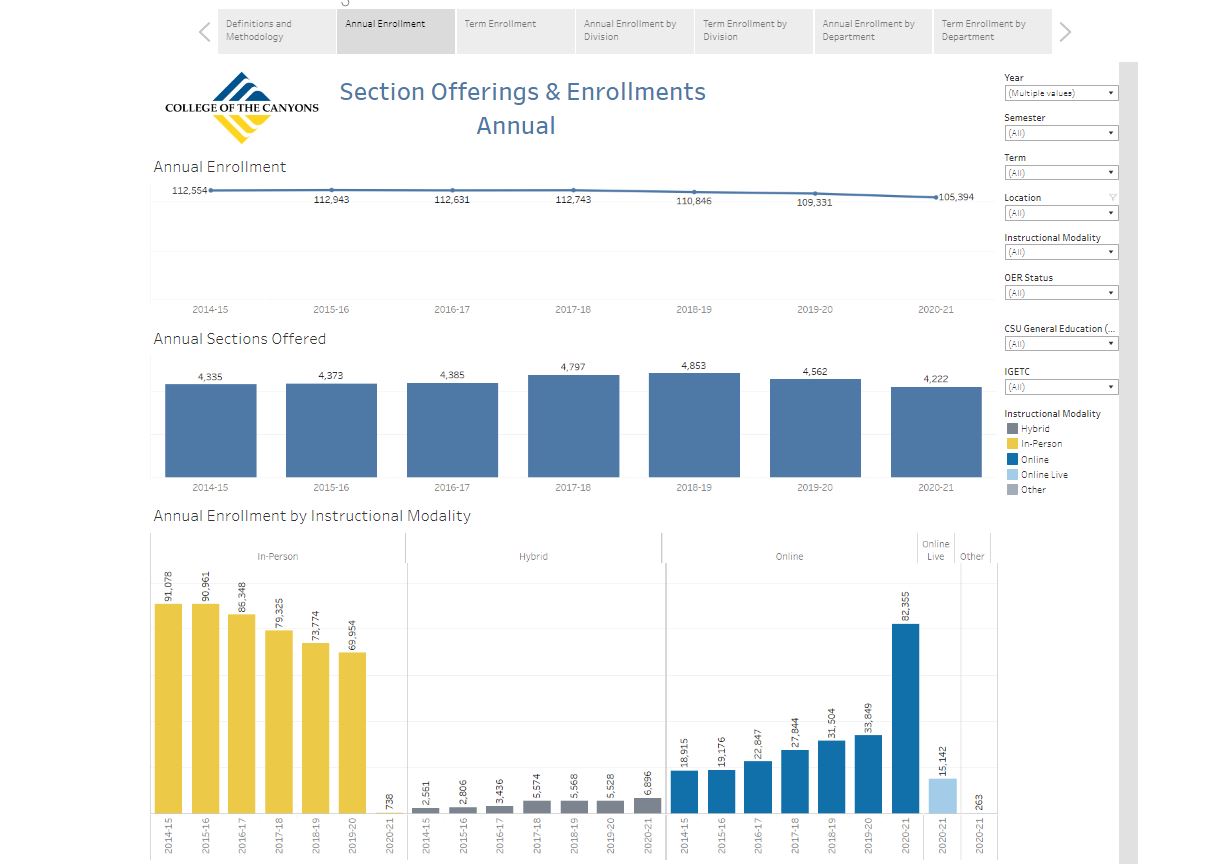Toggle the Other legend entry
This screenshot has width=1221, height=864.
(1012, 488)
